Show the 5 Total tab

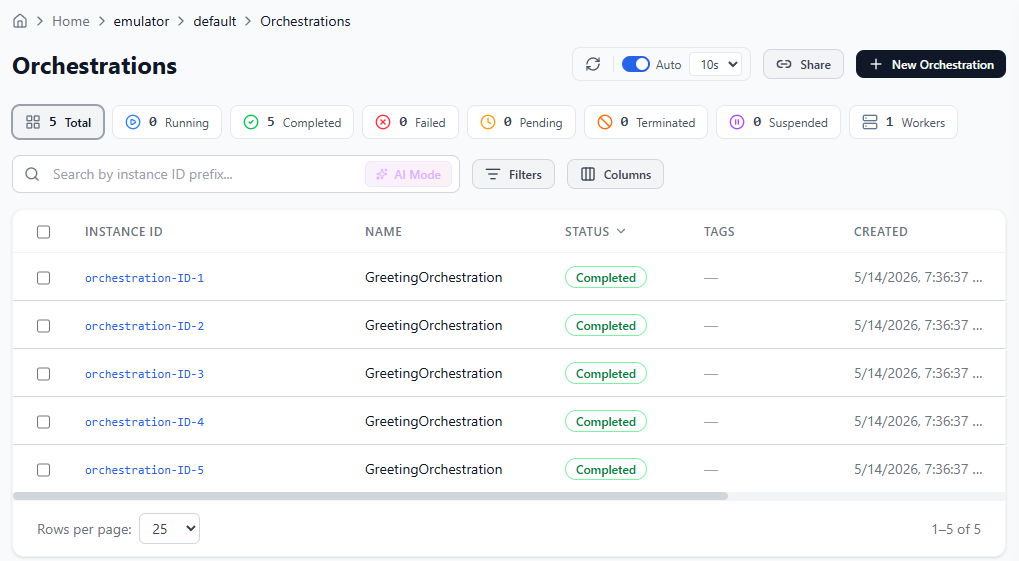coord(58,122)
